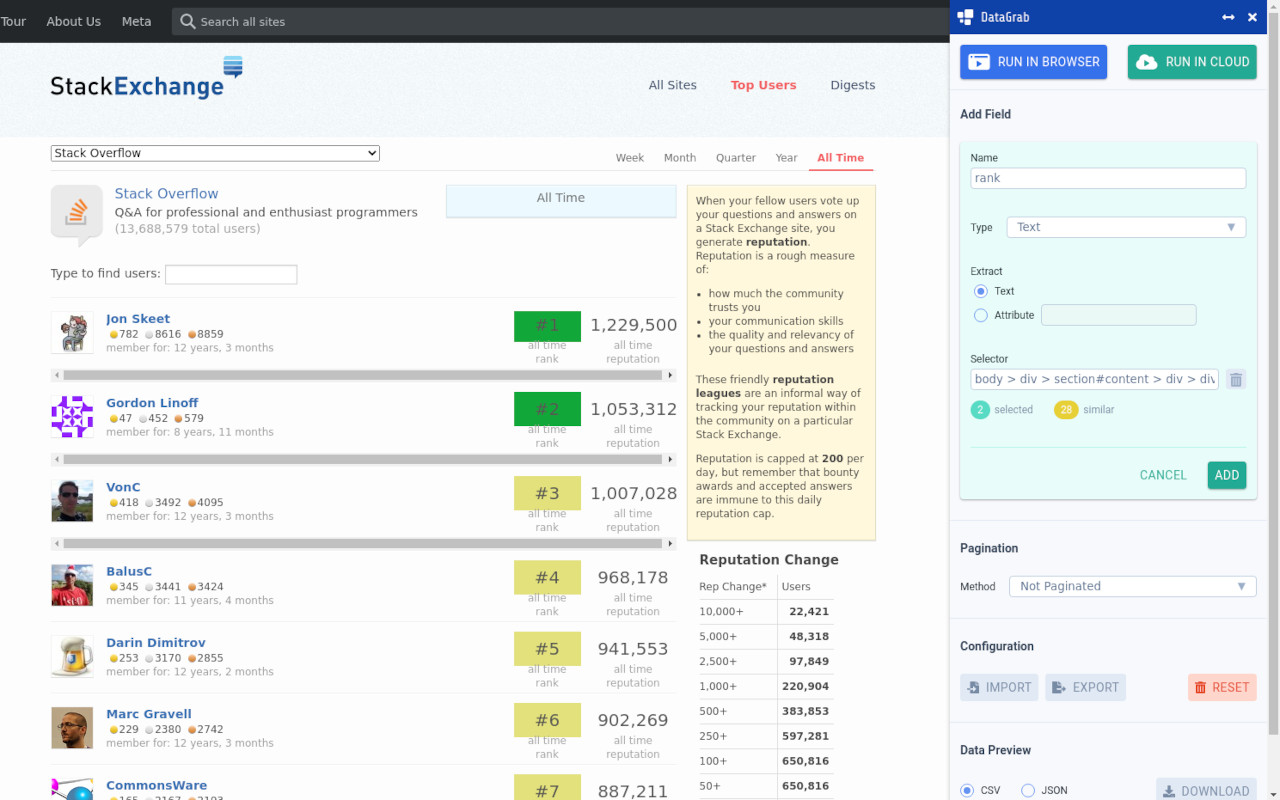The width and height of the screenshot is (1280, 800).
Task: Import a configuration
Action: coord(999,687)
